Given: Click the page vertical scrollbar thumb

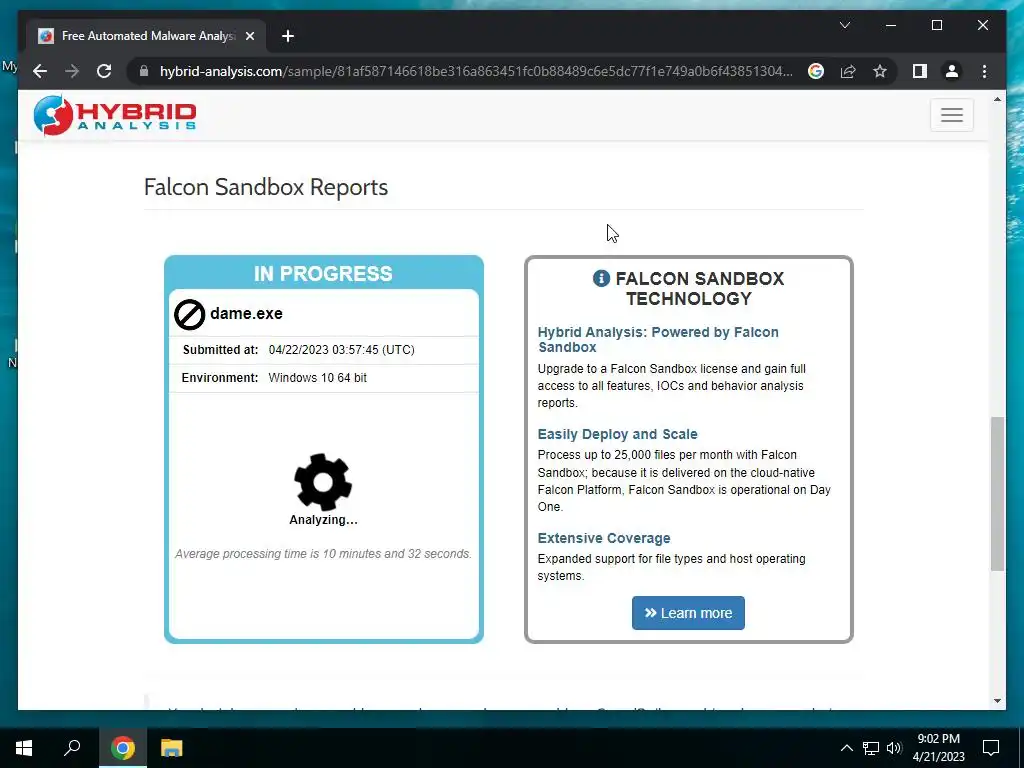Looking at the screenshot, I should click(997, 494).
